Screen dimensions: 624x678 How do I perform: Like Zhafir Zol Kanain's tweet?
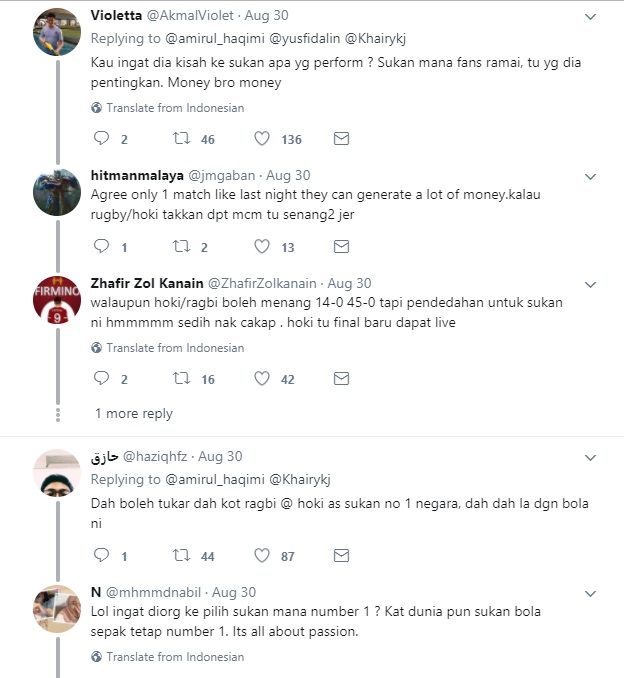tap(263, 379)
